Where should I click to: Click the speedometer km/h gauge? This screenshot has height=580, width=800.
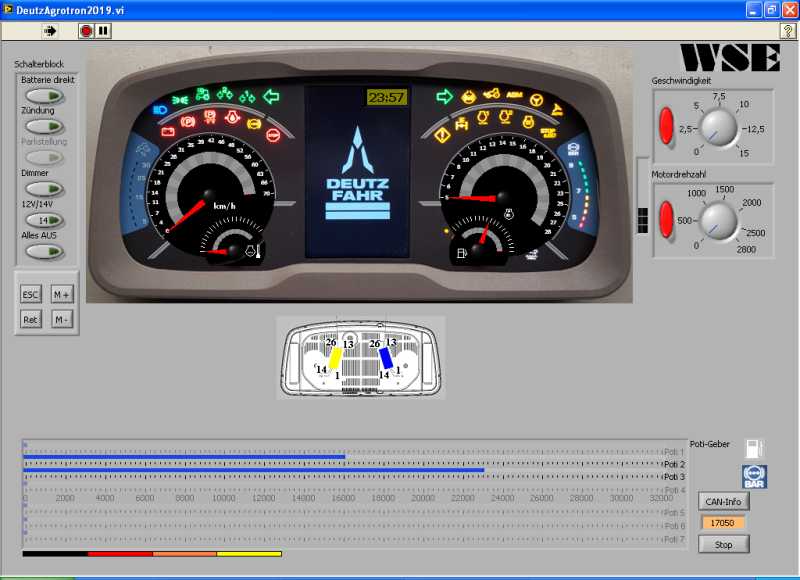tap(210, 194)
